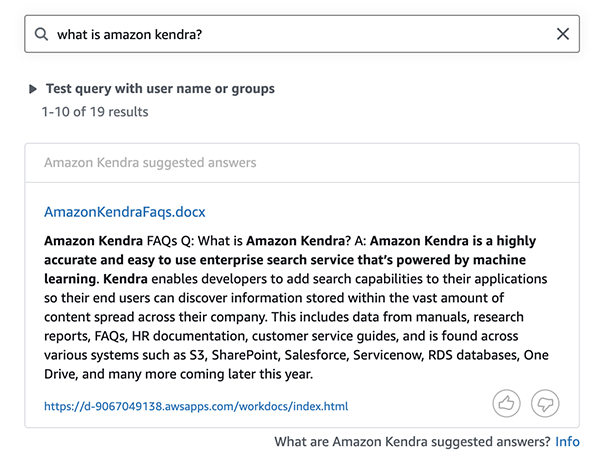Click the 'Amazon Kendra suggested answers' card header

tap(150, 162)
